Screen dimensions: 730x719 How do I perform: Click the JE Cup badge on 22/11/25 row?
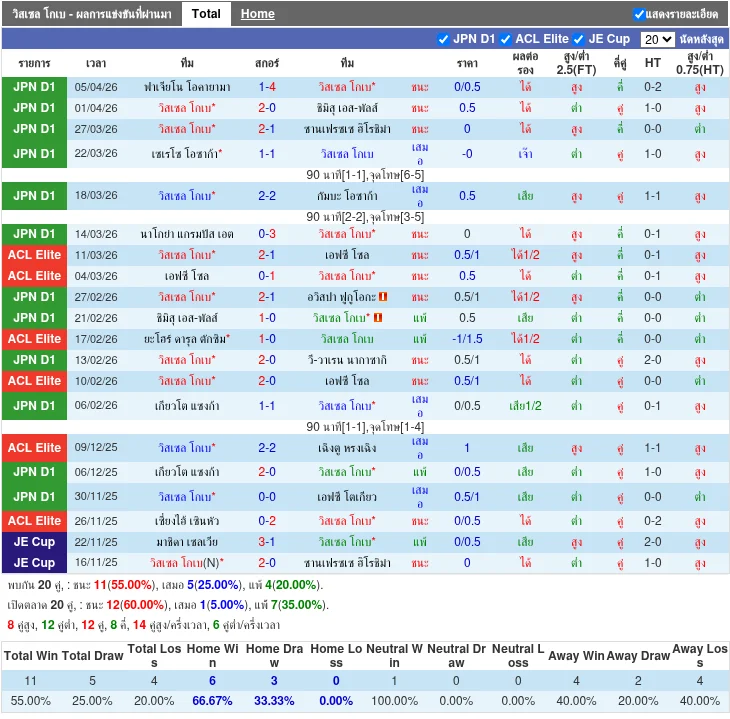click(x=34, y=542)
